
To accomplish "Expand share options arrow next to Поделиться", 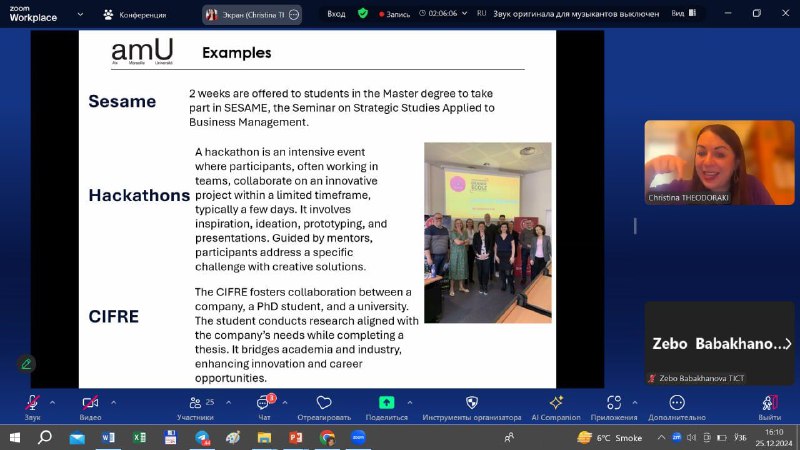I will click(410, 403).
